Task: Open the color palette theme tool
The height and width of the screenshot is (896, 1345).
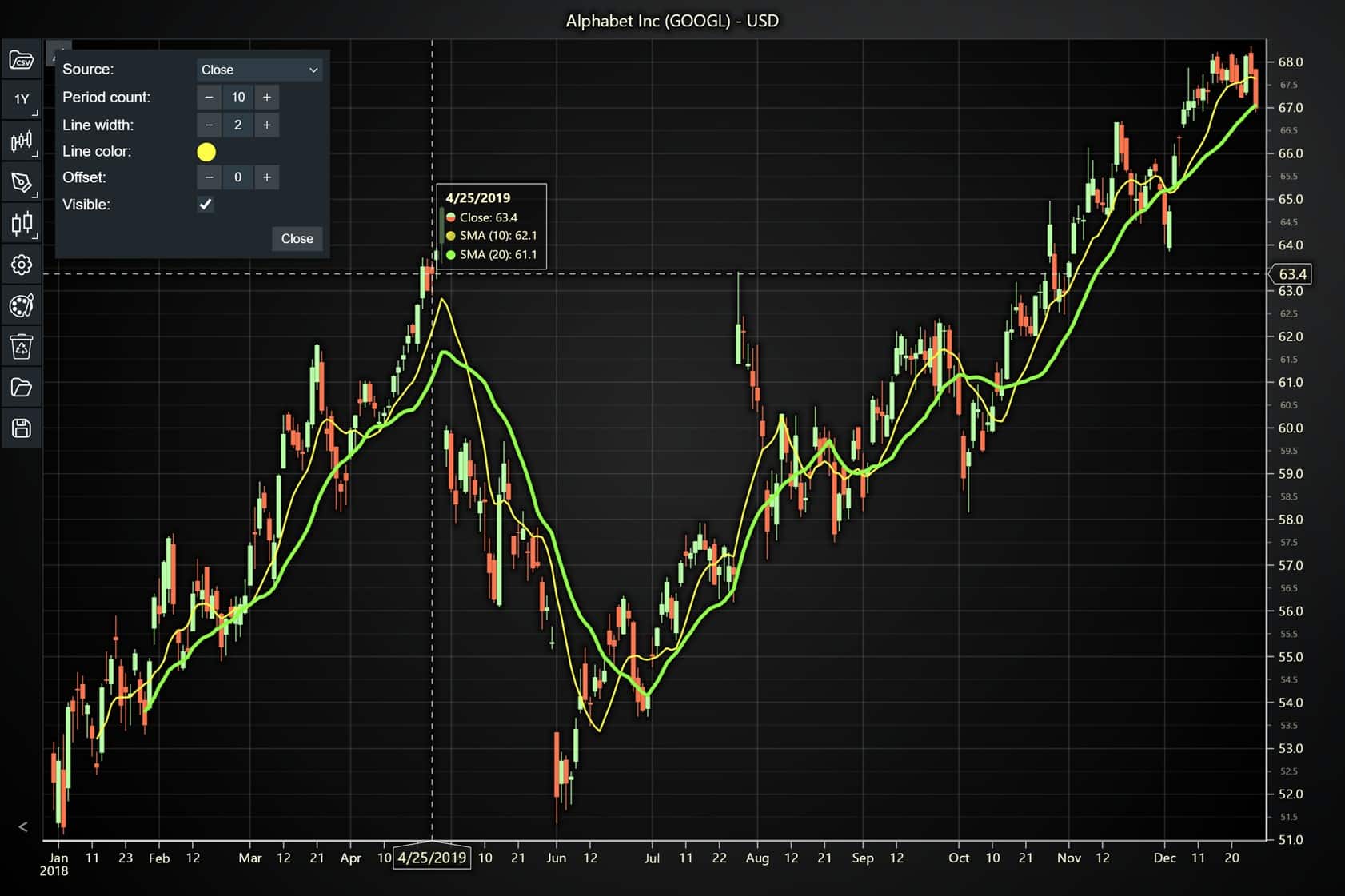Action: pos(22,305)
